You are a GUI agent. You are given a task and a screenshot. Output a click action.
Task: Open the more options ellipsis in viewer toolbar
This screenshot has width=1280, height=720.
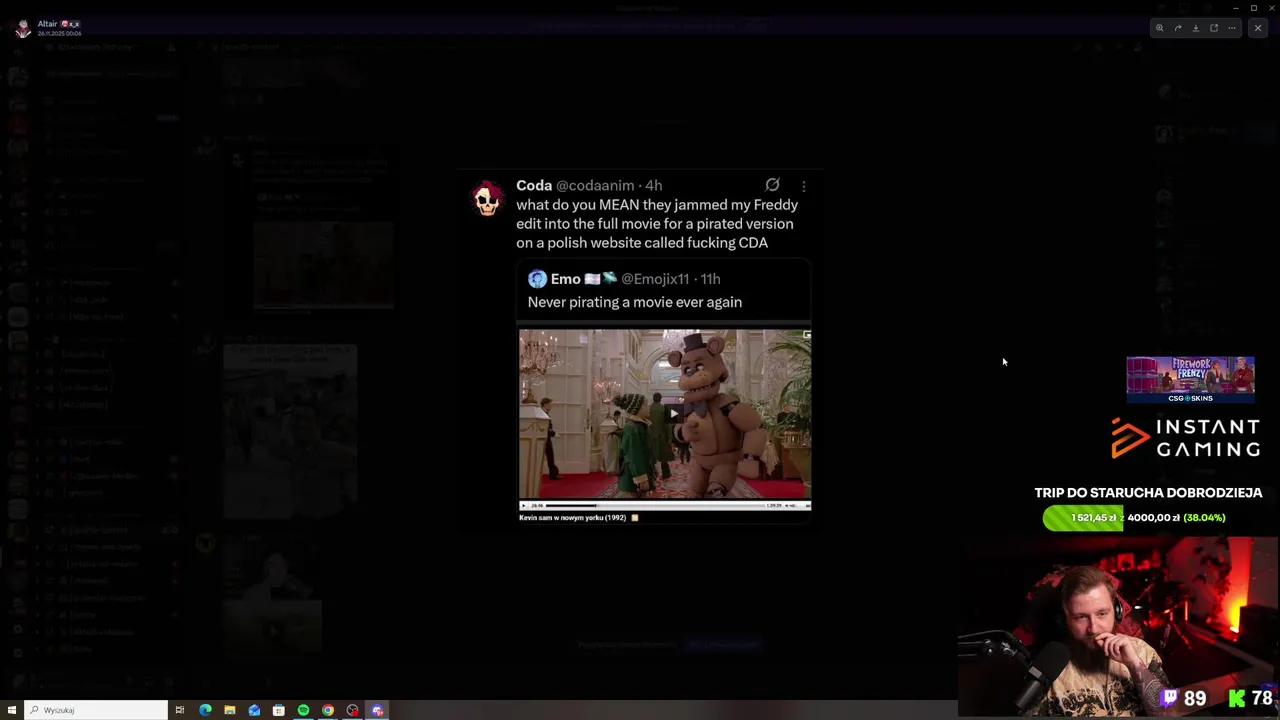click(x=1232, y=28)
